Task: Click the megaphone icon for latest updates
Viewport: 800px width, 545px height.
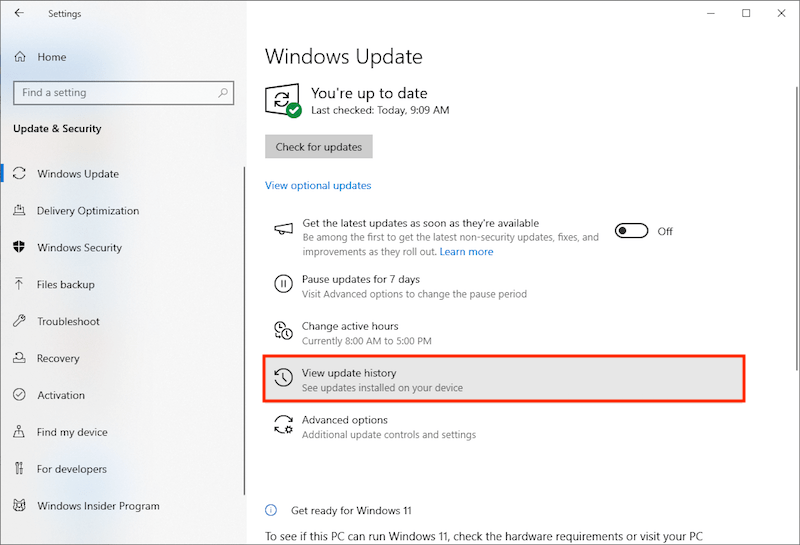Action: coord(284,229)
